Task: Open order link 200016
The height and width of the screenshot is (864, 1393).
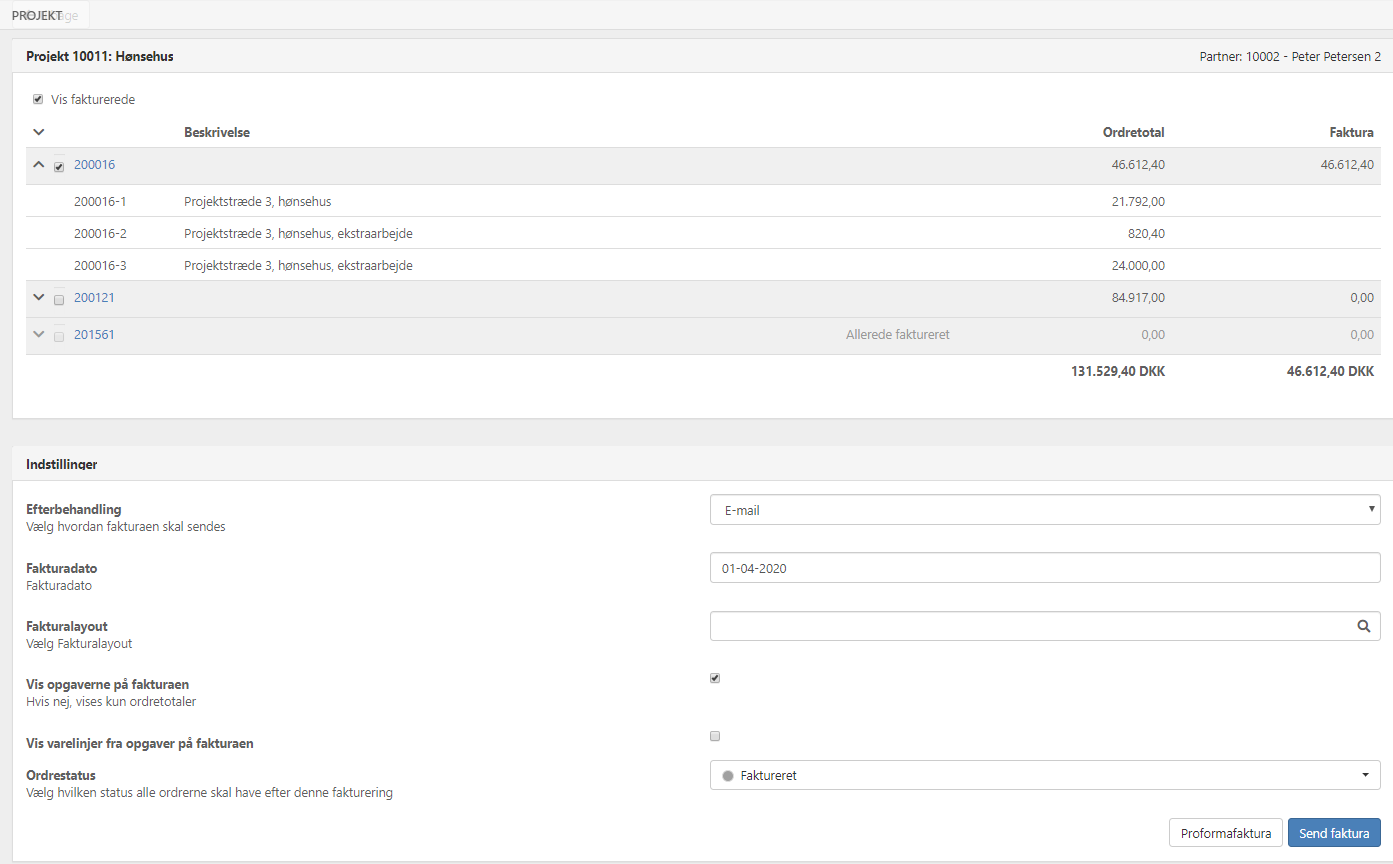Action: pos(94,165)
